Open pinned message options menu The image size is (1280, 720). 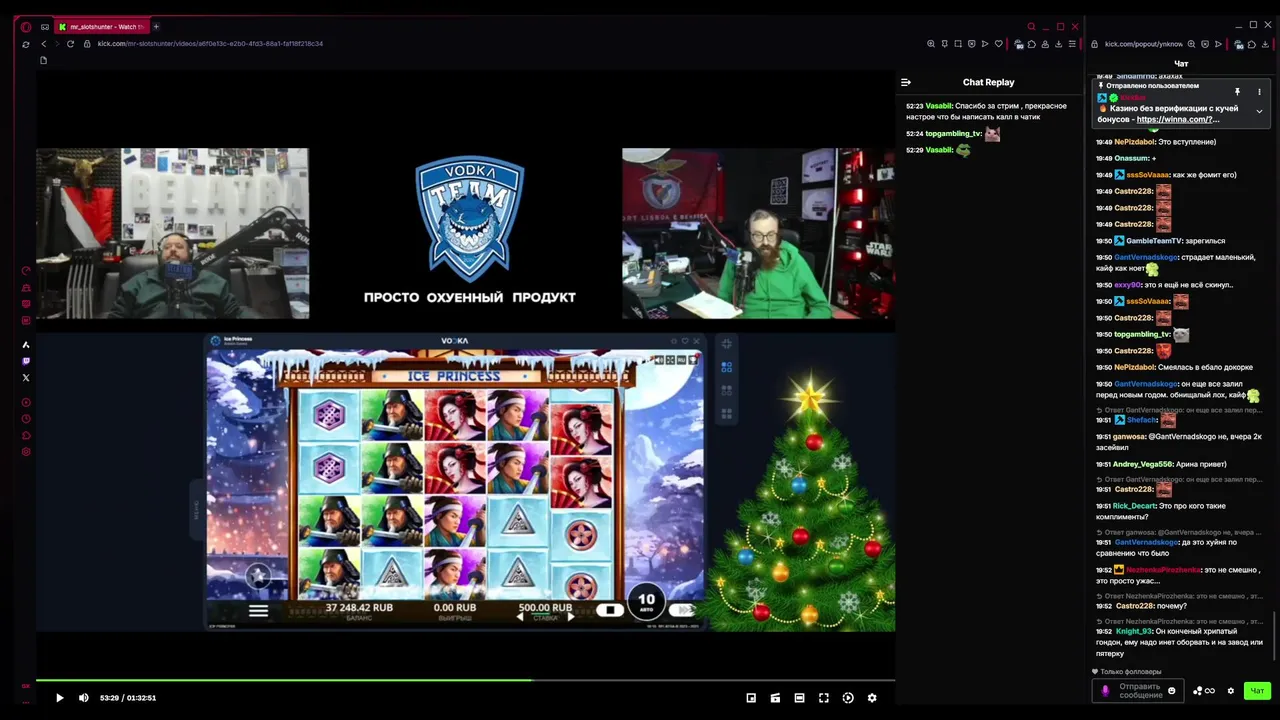[1259, 92]
